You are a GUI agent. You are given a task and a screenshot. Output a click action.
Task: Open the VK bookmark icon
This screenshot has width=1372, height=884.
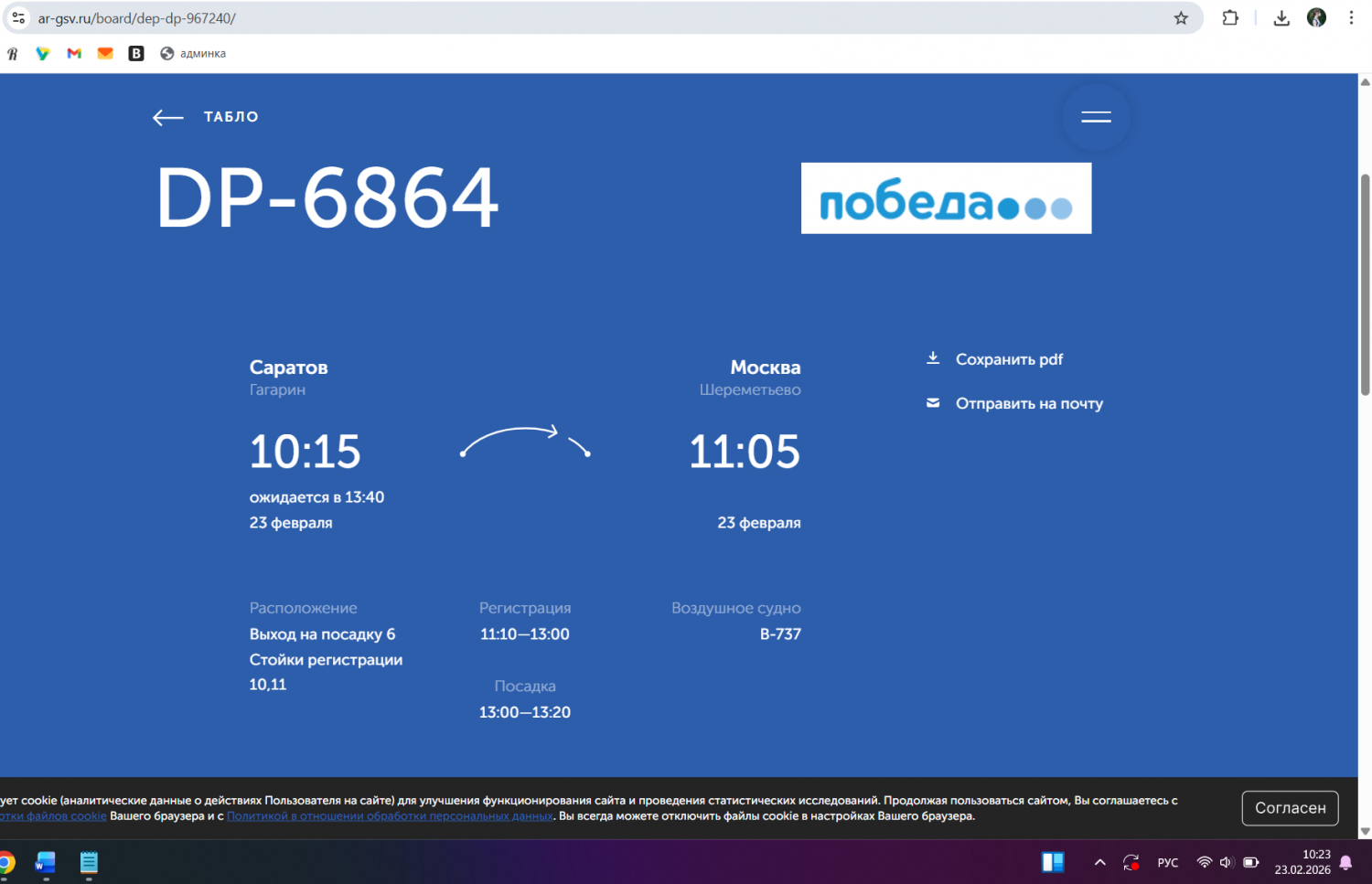pos(136,54)
